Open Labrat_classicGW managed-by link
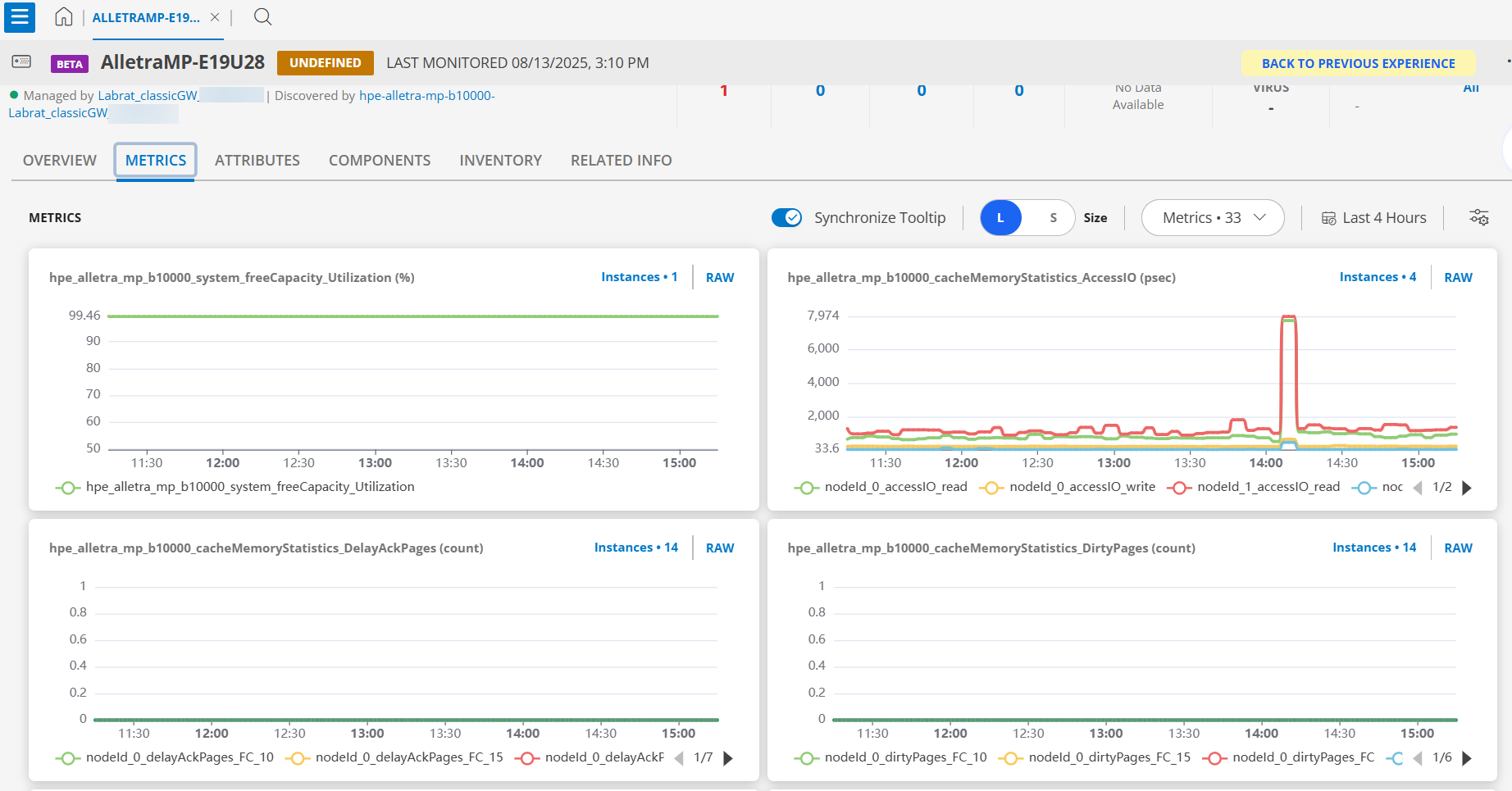 pyautogui.click(x=148, y=95)
